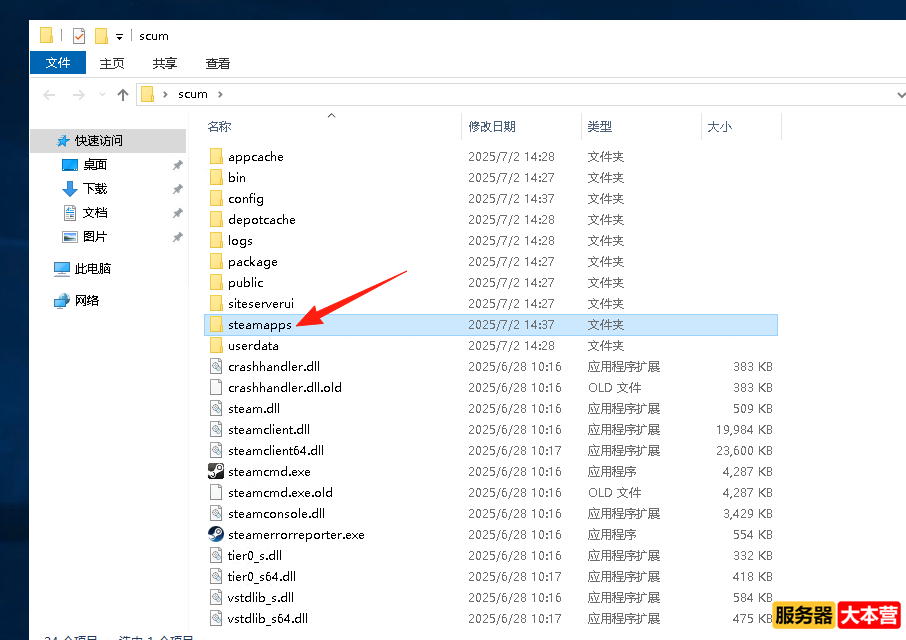
Task: Click the pin icon beside 桌面
Action: click(177, 165)
